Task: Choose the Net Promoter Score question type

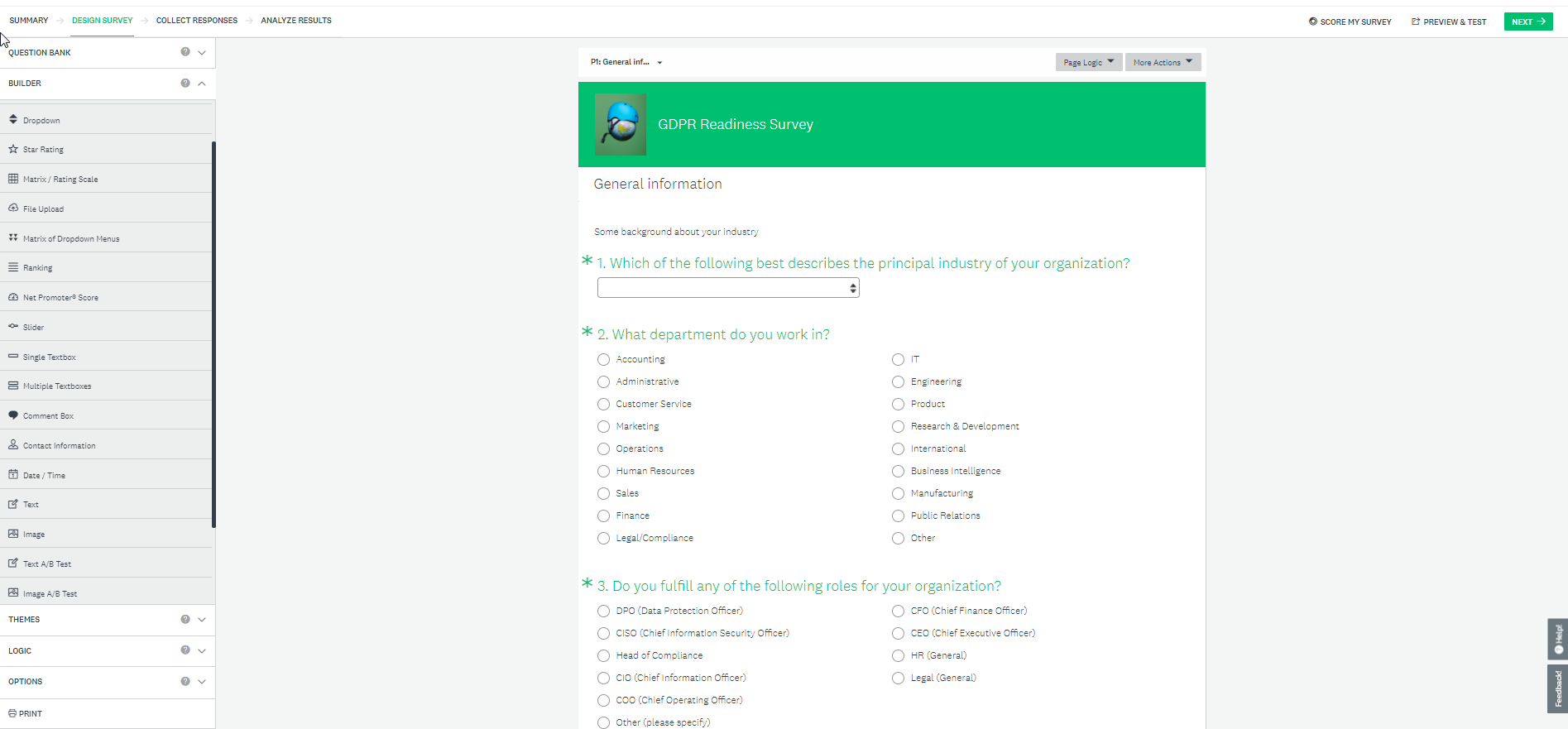Action: pos(60,297)
